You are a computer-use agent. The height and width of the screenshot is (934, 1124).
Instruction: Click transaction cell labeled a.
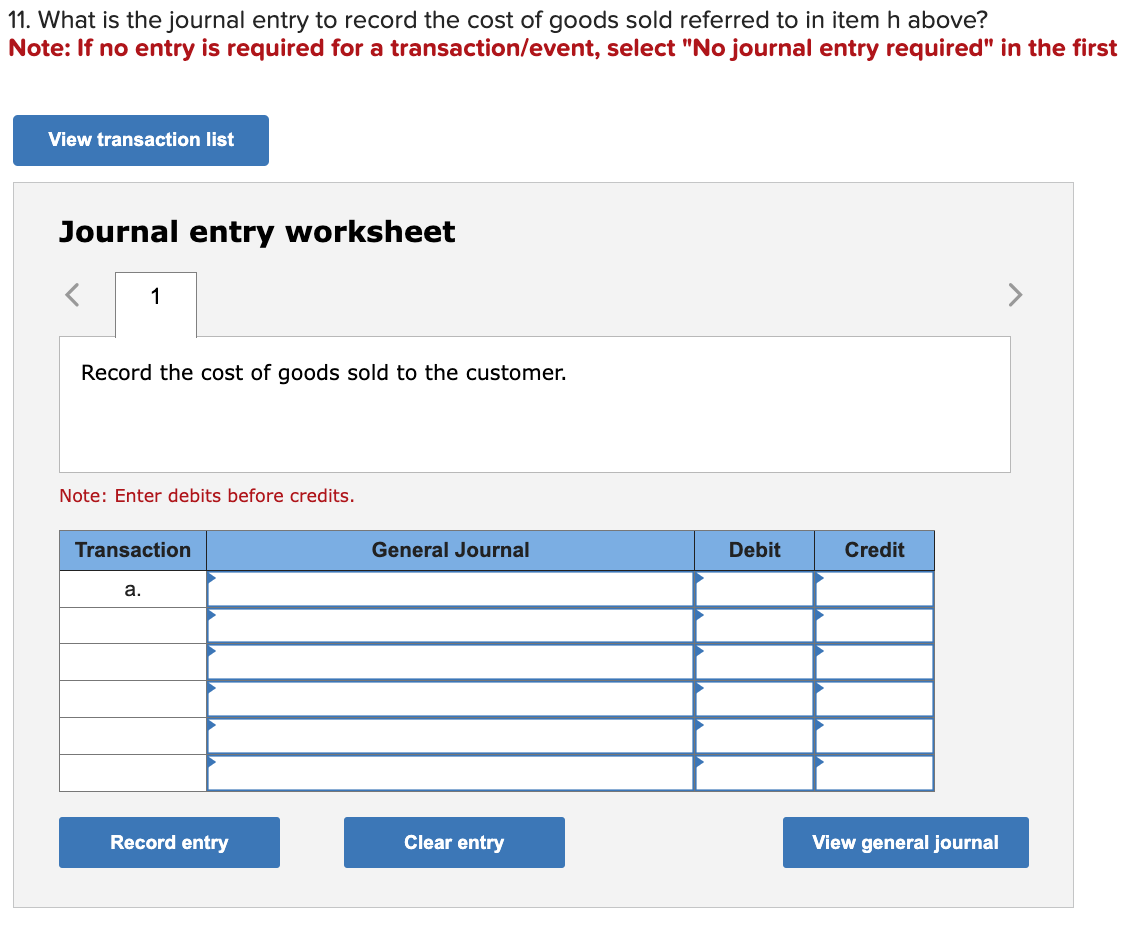[133, 589]
